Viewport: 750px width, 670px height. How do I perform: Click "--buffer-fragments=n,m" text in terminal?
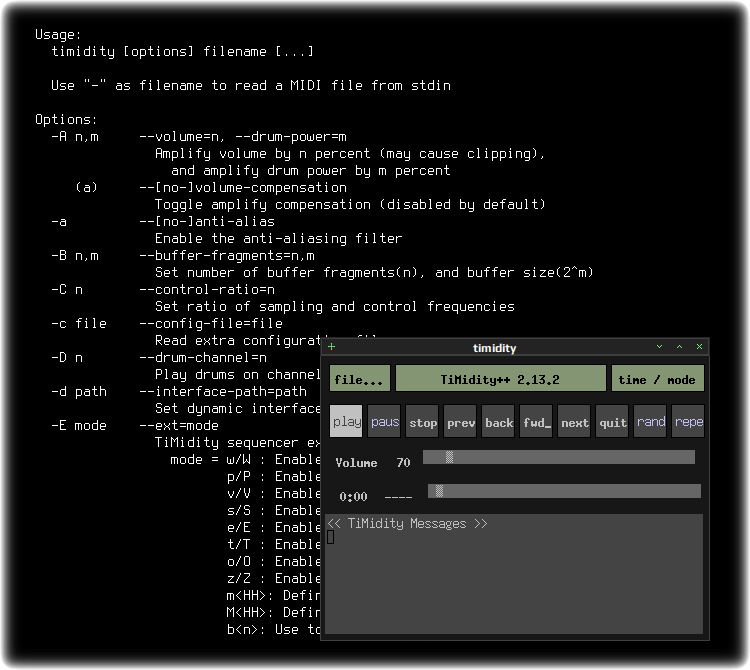click(x=227, y=256)
